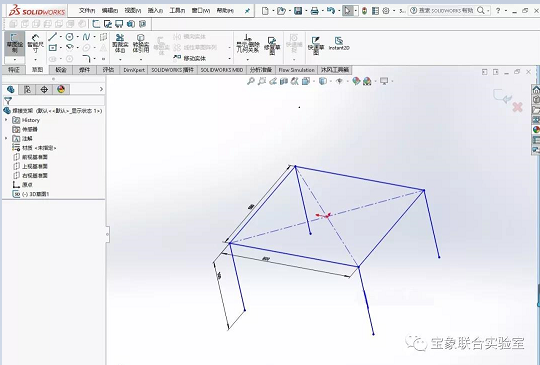Toggle the Instant2D button
This screenshot has width=540, height=365.
339,44
